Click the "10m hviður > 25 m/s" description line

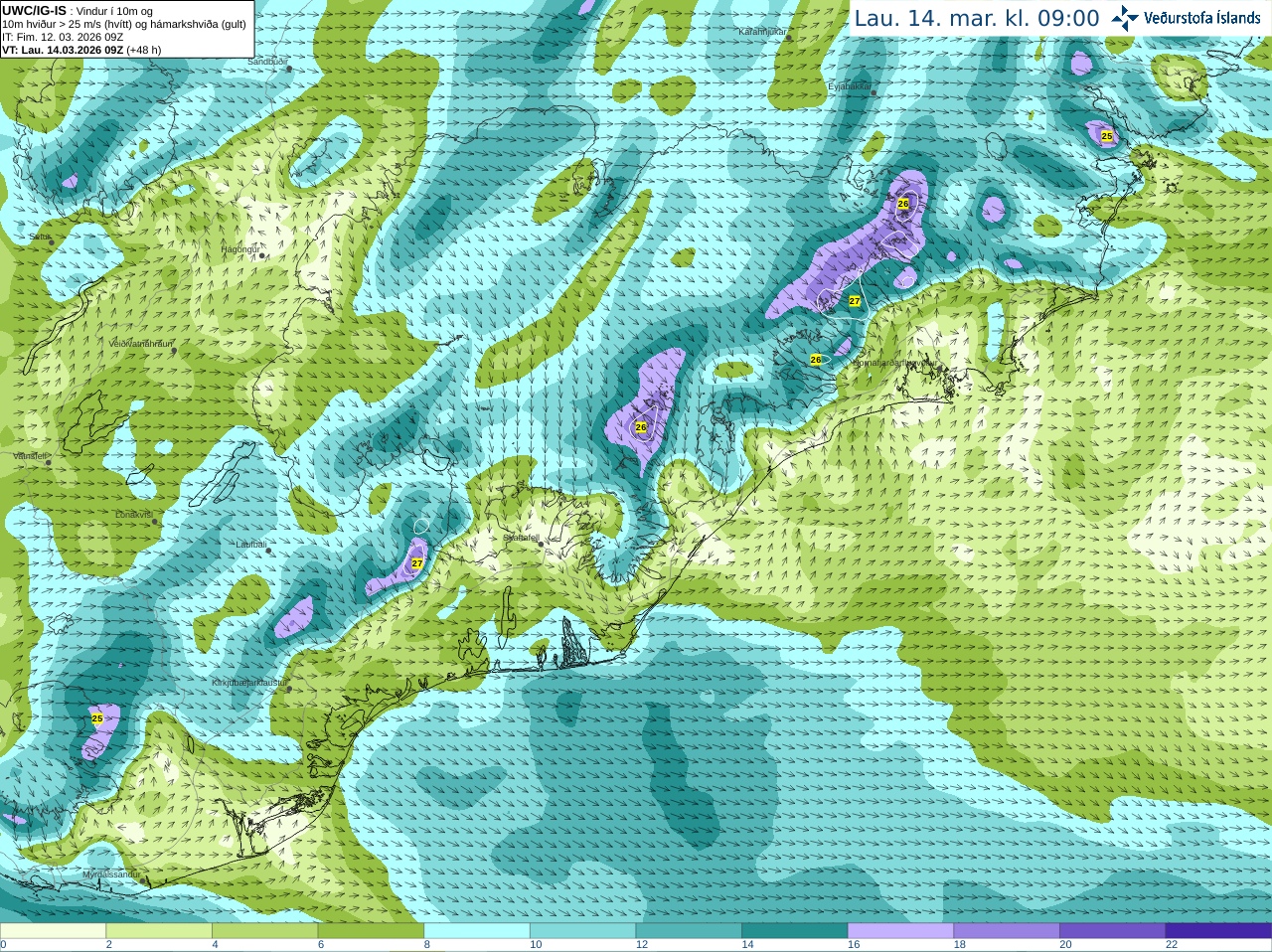point(124,24)
